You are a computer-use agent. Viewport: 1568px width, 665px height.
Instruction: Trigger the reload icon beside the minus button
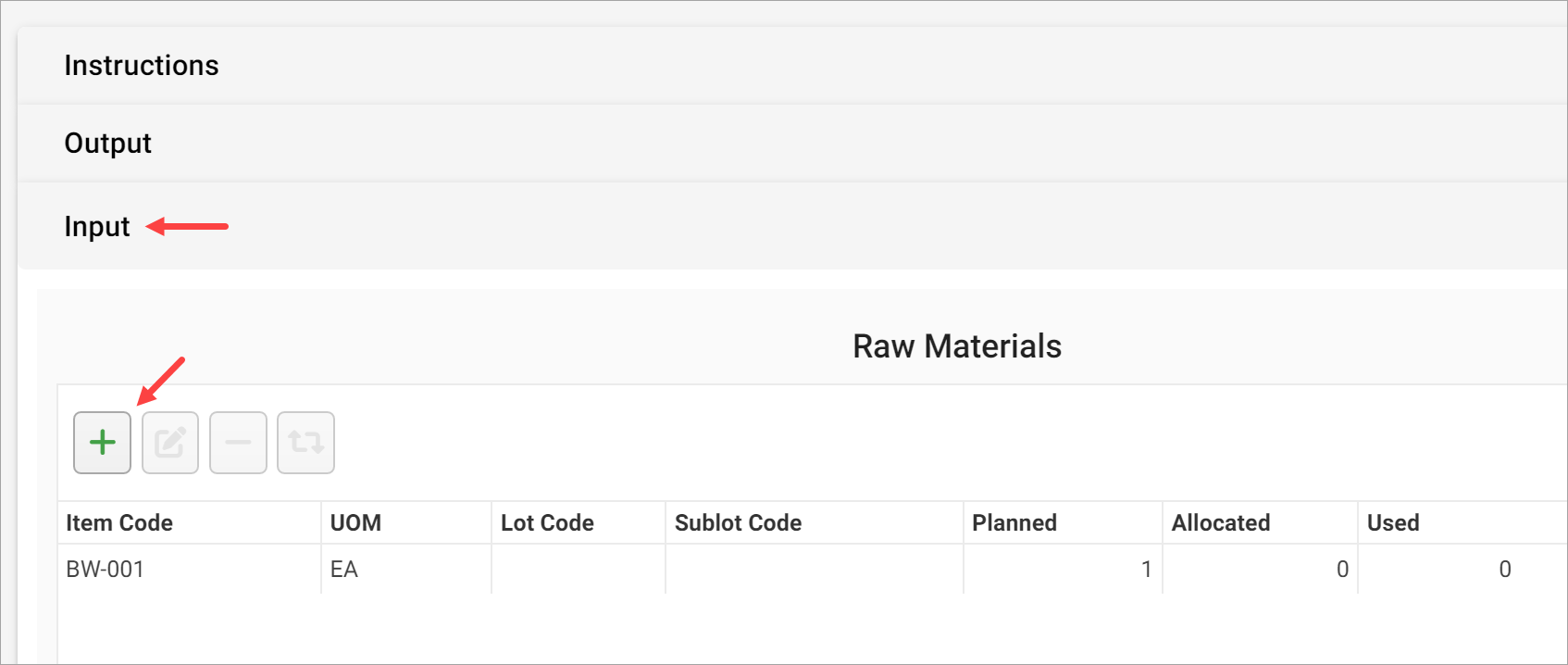pos(305,443)
